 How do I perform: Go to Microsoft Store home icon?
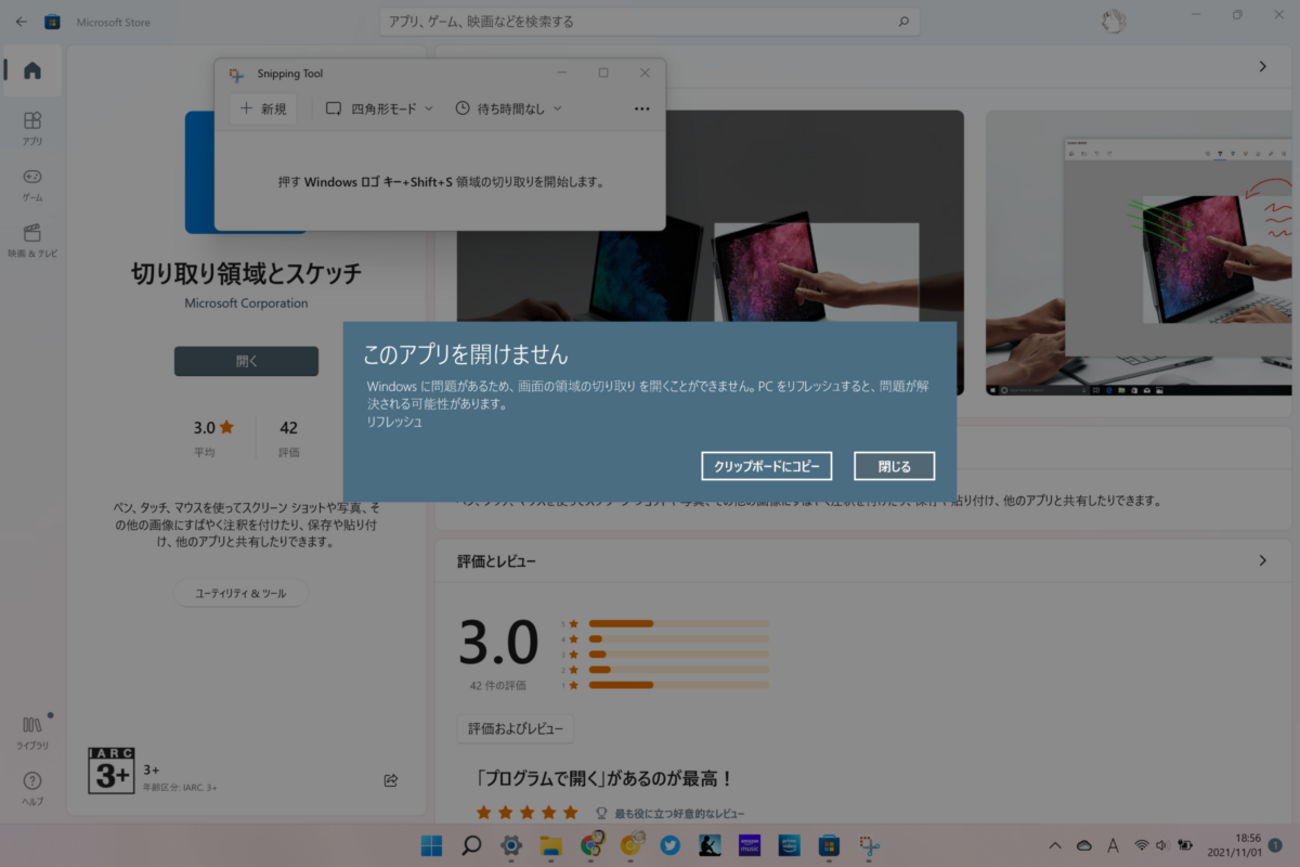coord(32,70)
